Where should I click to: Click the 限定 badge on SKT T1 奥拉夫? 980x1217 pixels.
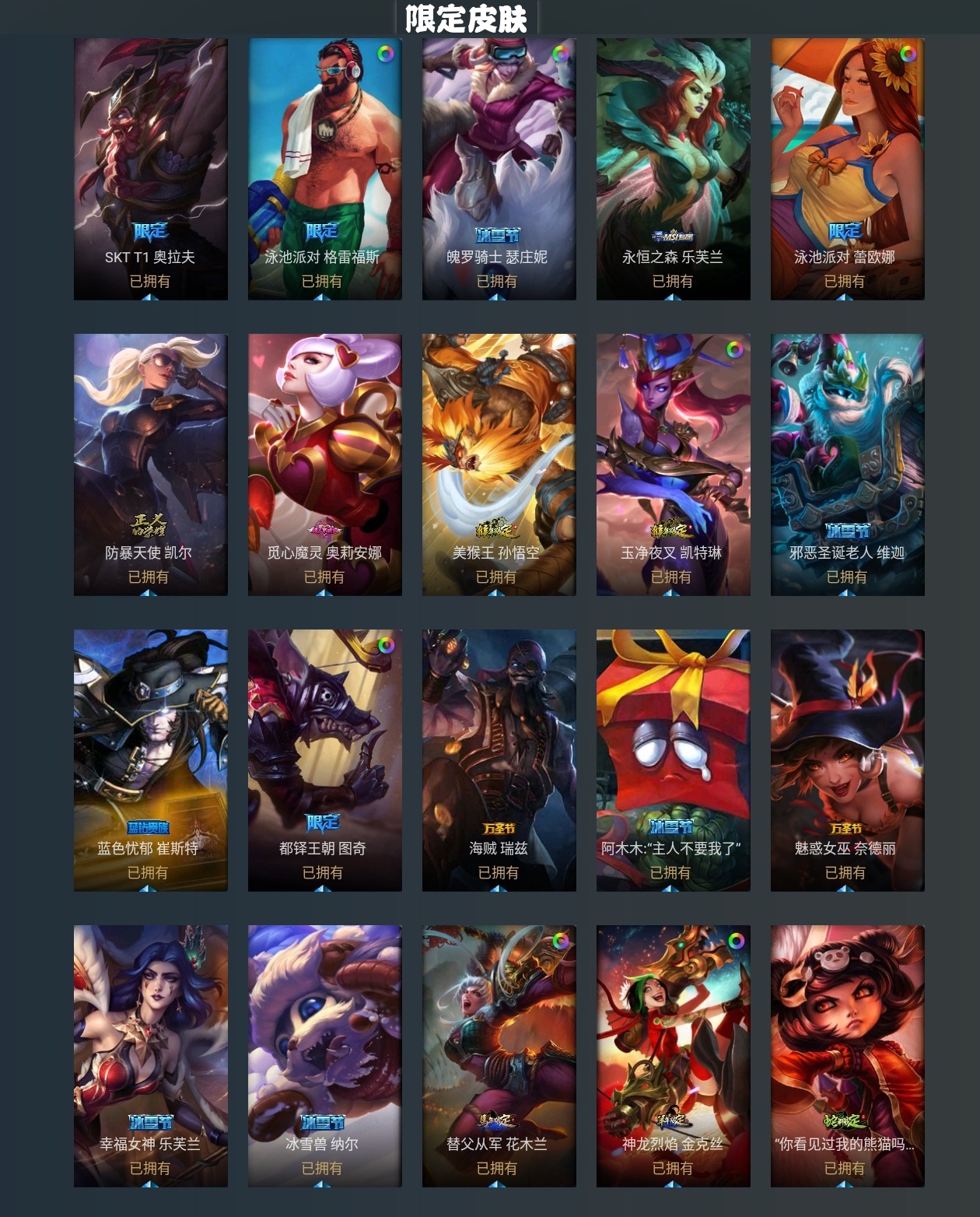click(x=150, y=231)
